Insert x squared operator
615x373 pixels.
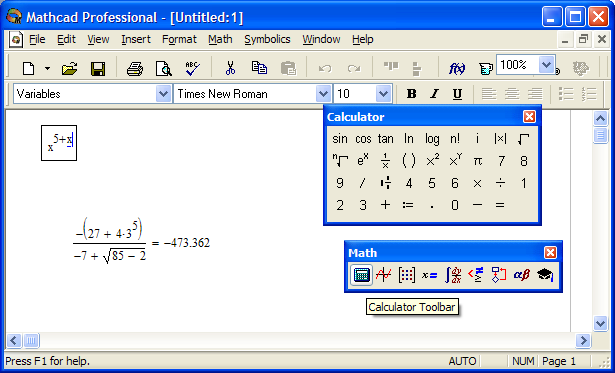coord(432,161)
